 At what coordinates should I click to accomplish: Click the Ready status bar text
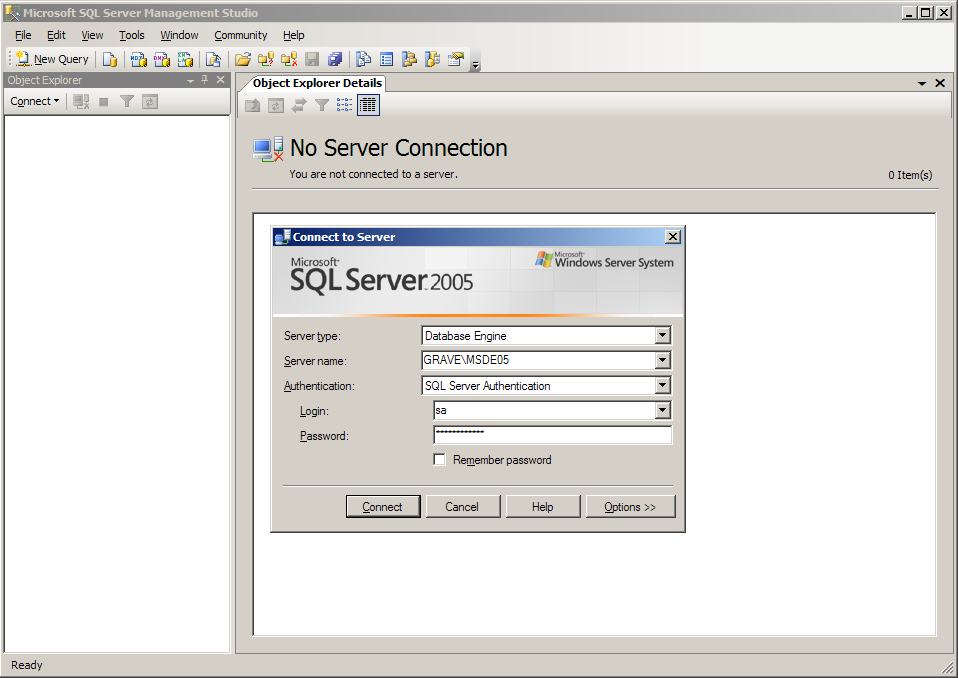27,665
